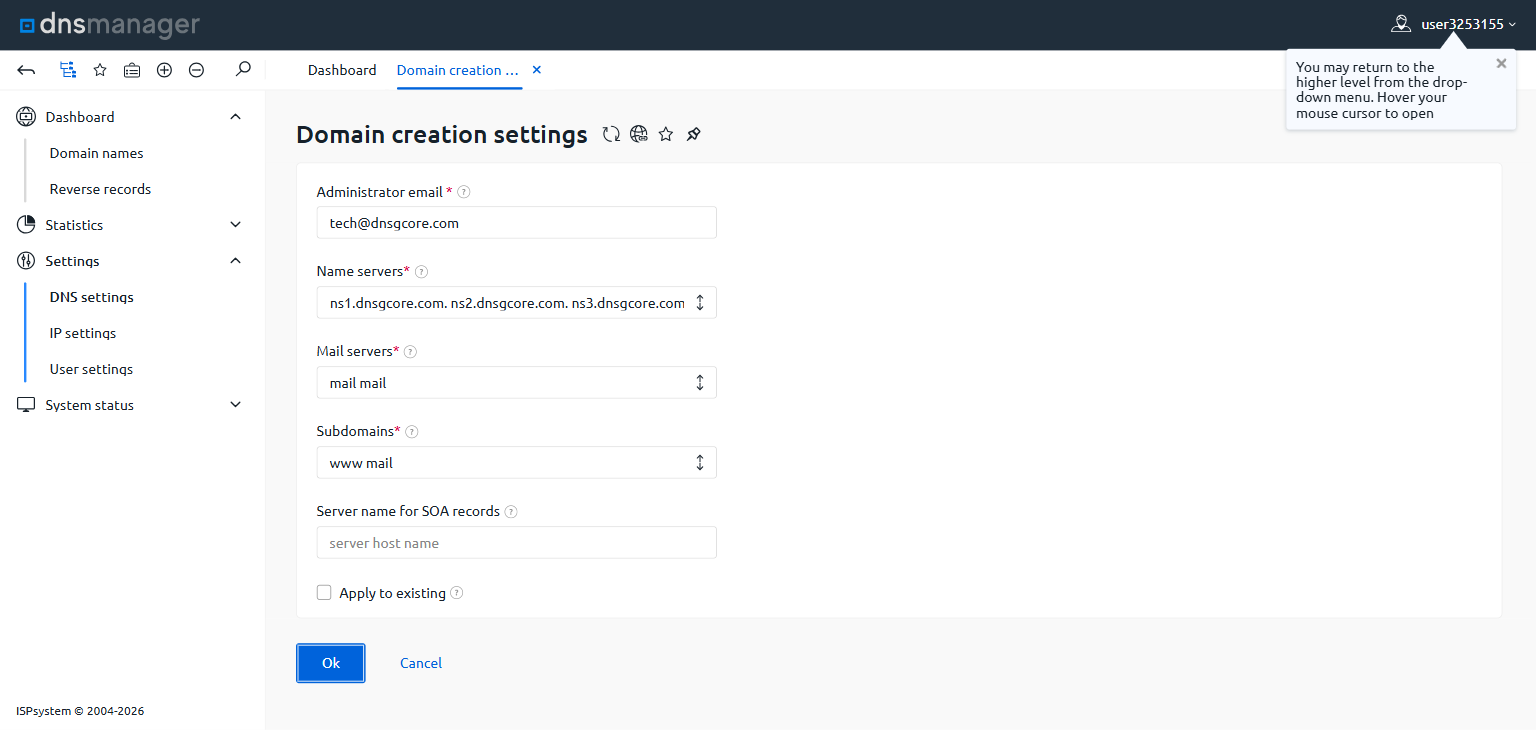Click the minus circle collapse-all icon
The image size is (1536, 730).
pyautogui.click(x=197, y=70)
